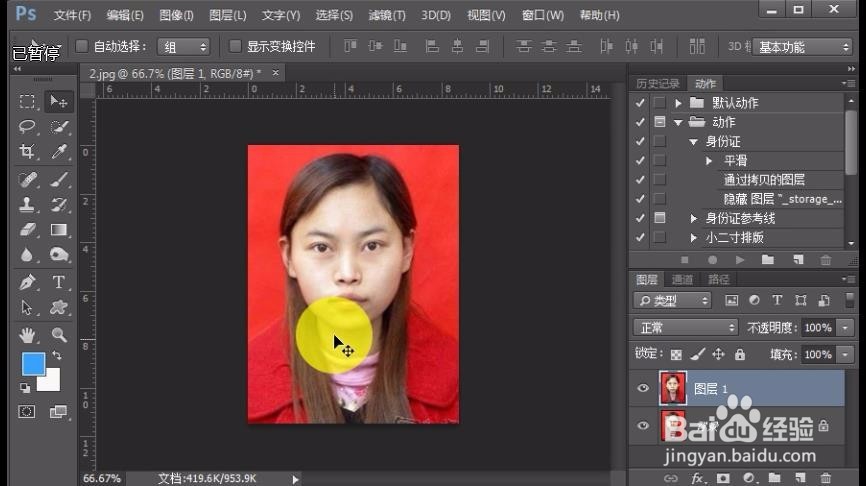Delete the selected action with trash icon
Image resolution: width=866 pixels, height=486 pixels.
(826, 260)
